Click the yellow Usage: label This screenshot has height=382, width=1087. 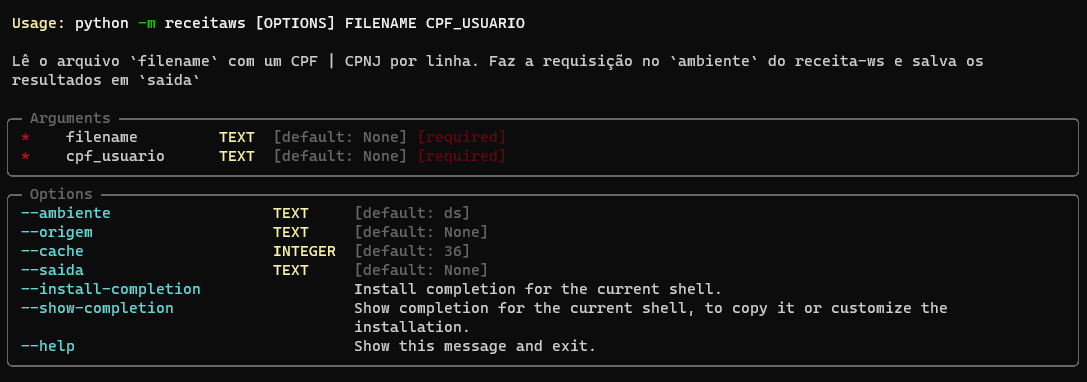(x=39, y=24)
